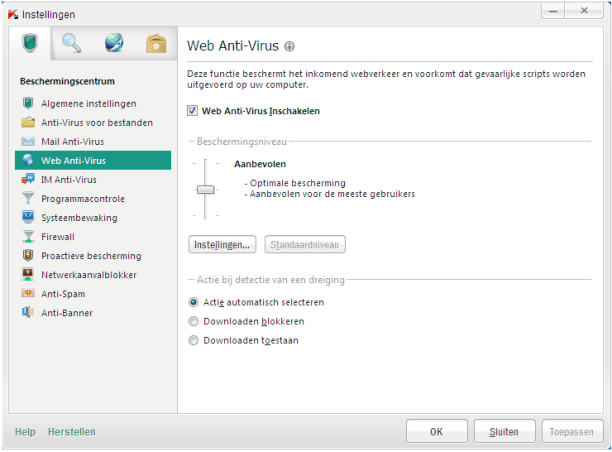Image resolution: width=612 pixels, height=452 pixels.
Task: Click the Sluiten button
Action: (504, 432)
